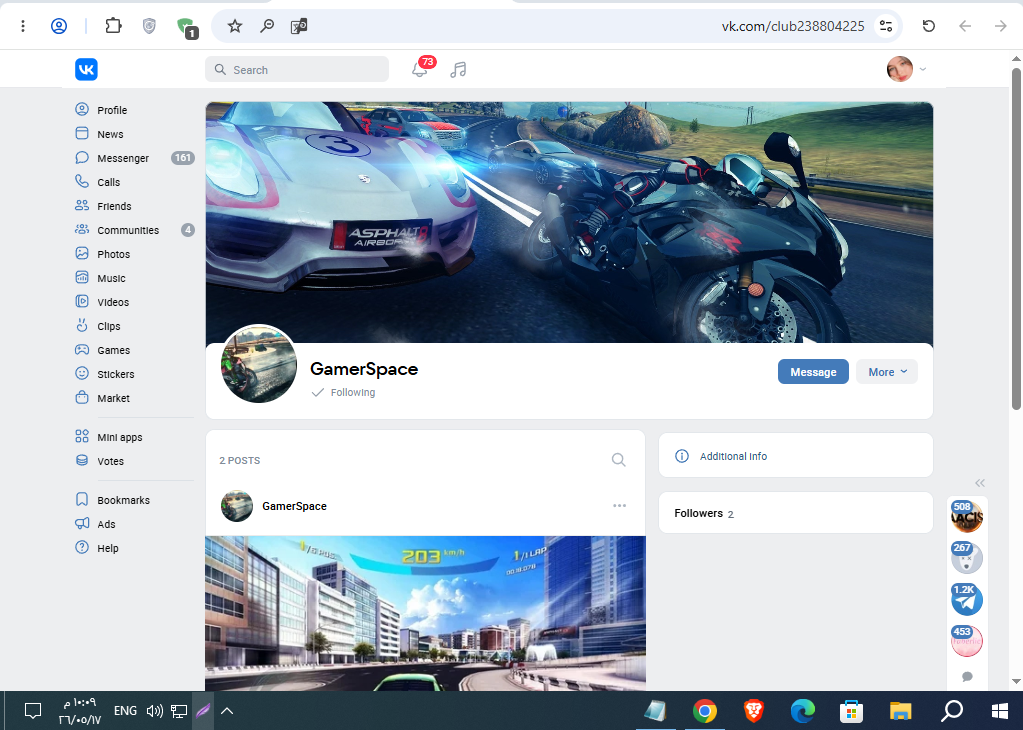Click the Calls phone icon
The height and width of the screenshot is (730, 1023).
coord(82,181)
